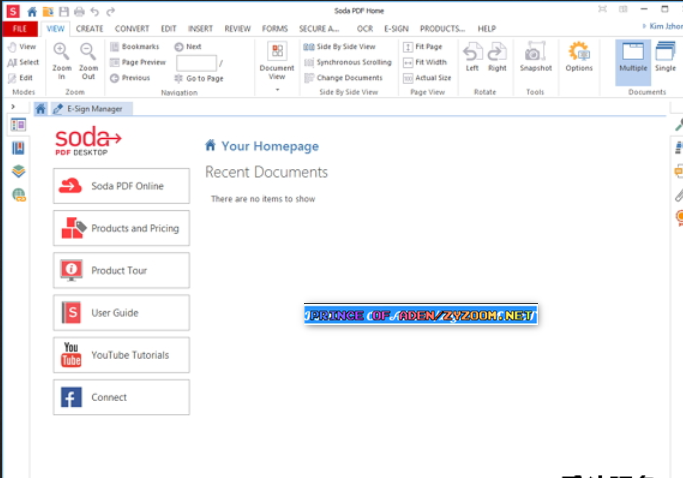Image resolution: width=683 pixels, height=478 pixels.
Task: Click the S application logo icon
Action: [13, 11]
